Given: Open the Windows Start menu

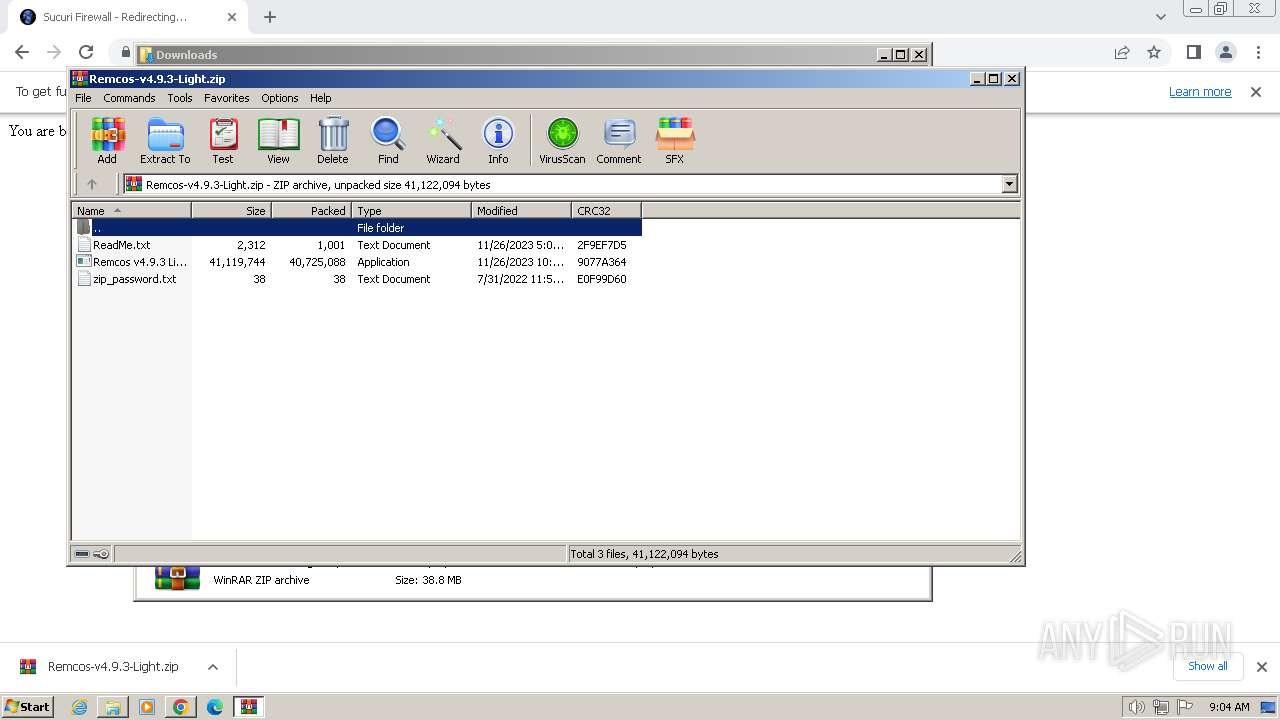Looking at the screenshot, I should click(x=28, y=706).
